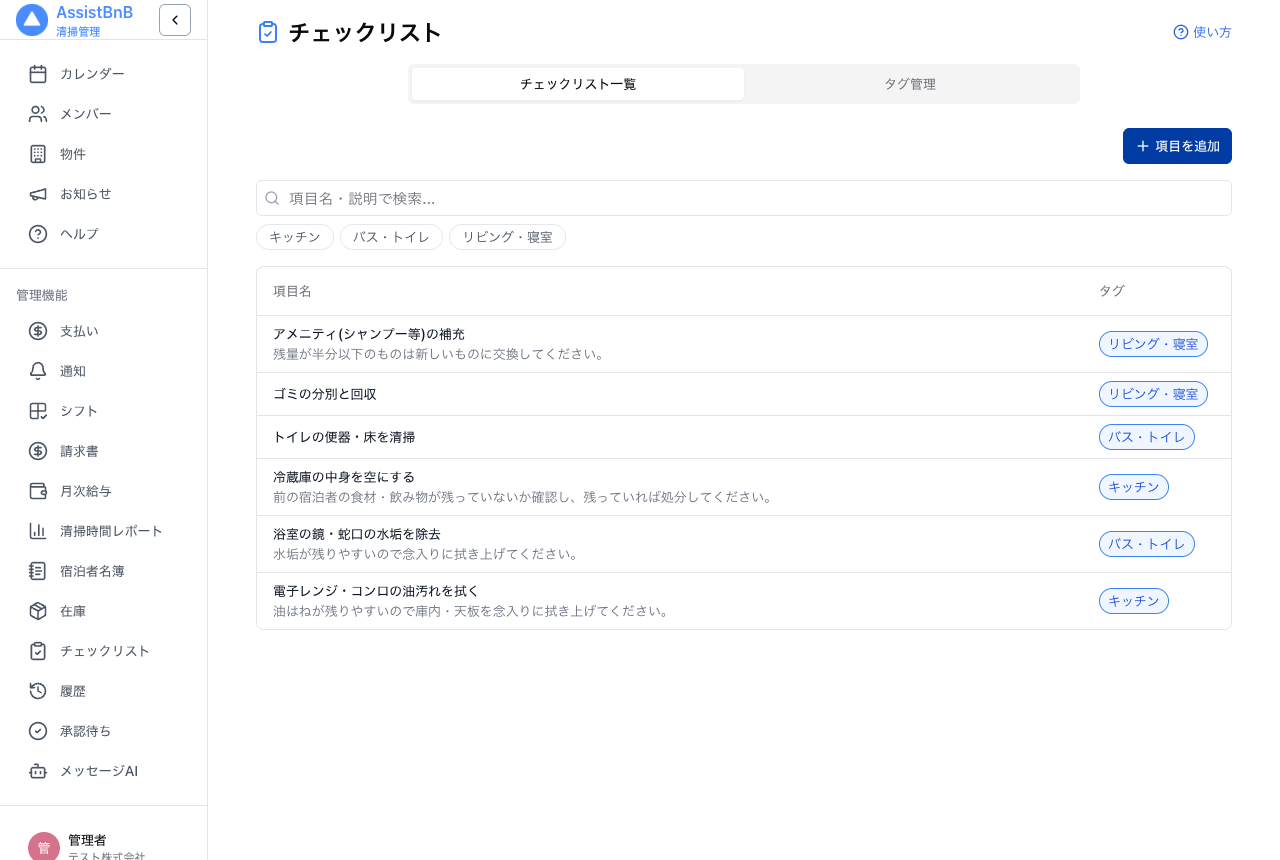Click バス・トイレ tag on トイレの便器 row
The width and height of the screenshot is (1280, 860).
tap(1147, 437)
